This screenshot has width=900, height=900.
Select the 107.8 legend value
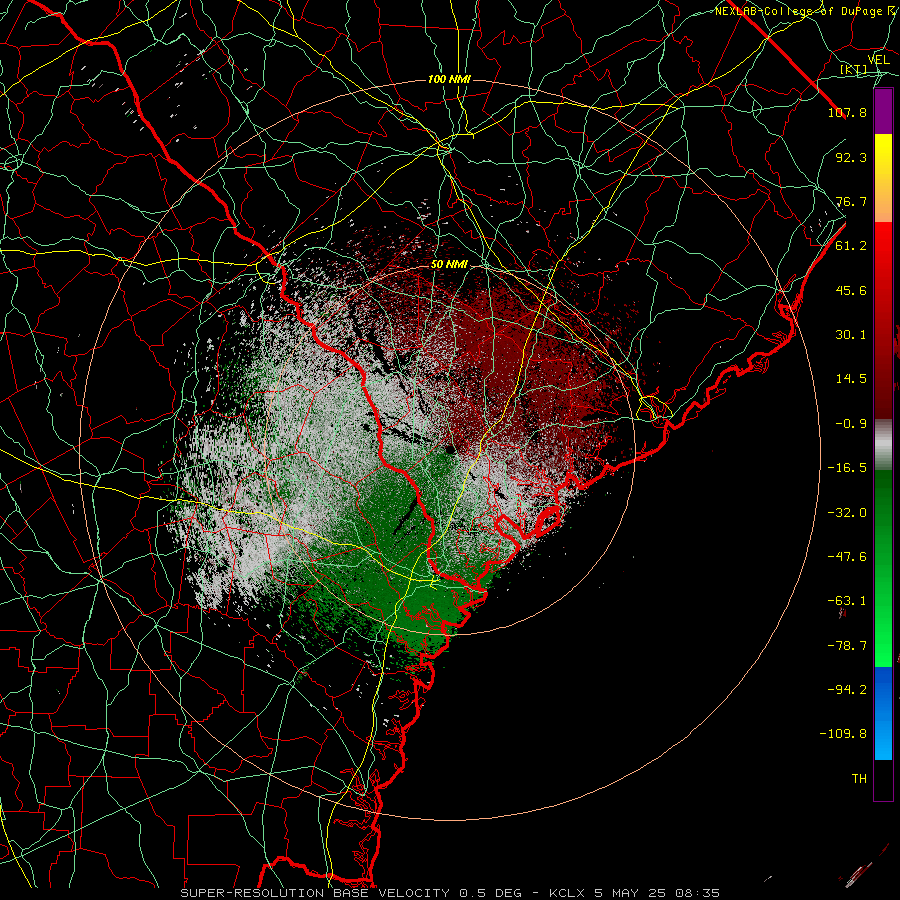847,112
